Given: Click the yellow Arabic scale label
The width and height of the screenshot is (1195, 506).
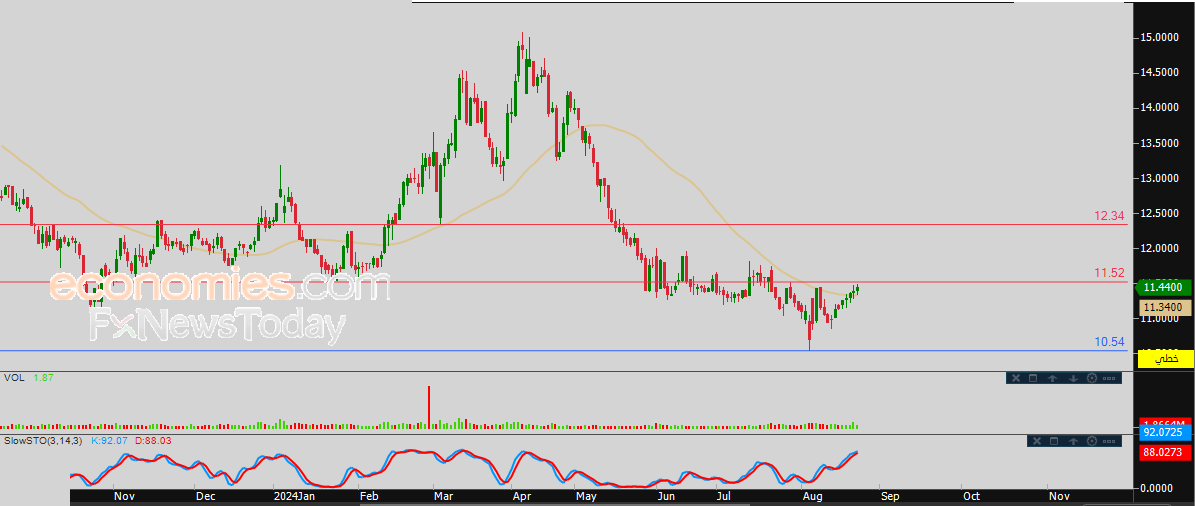Looking at the screenshot, I should pos(1165,358).
